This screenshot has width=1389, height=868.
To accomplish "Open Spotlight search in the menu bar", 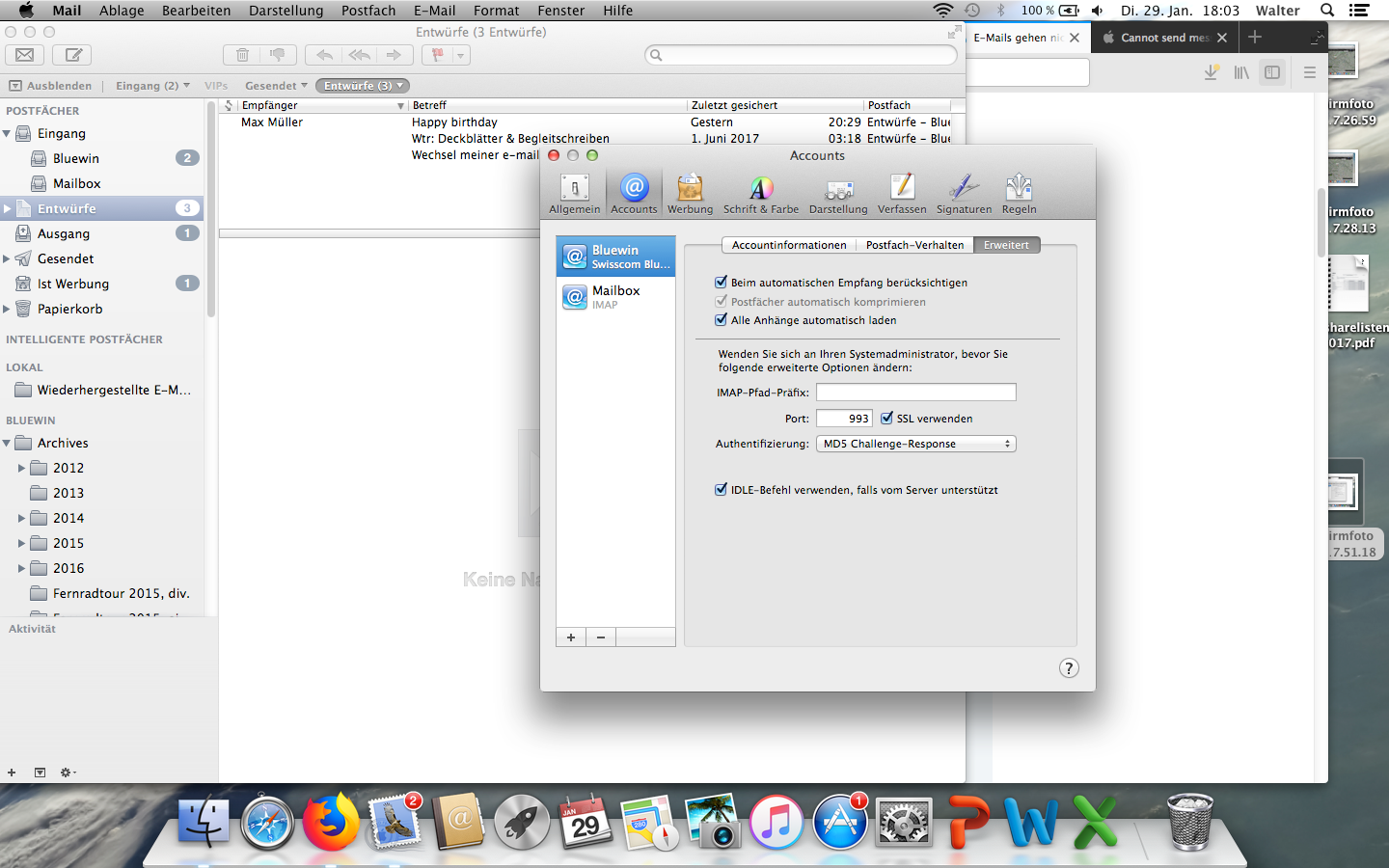I will pos(1327,11).
